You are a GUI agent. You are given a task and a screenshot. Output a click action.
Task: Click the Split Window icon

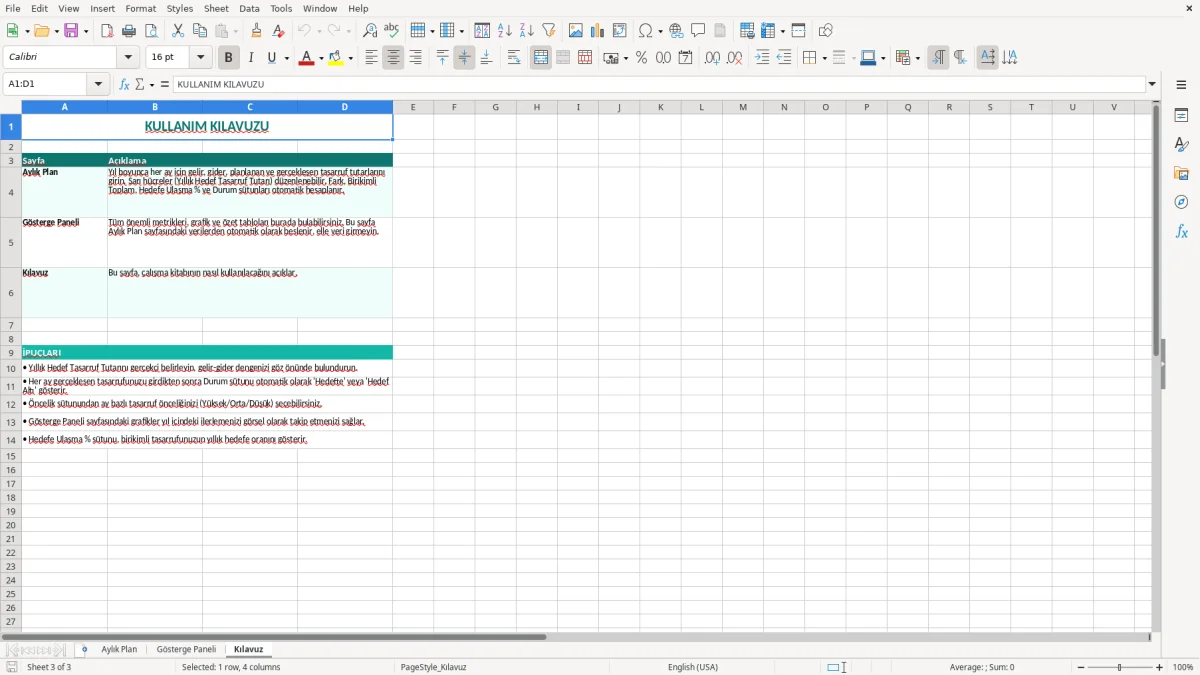click(x=799, y=31)
